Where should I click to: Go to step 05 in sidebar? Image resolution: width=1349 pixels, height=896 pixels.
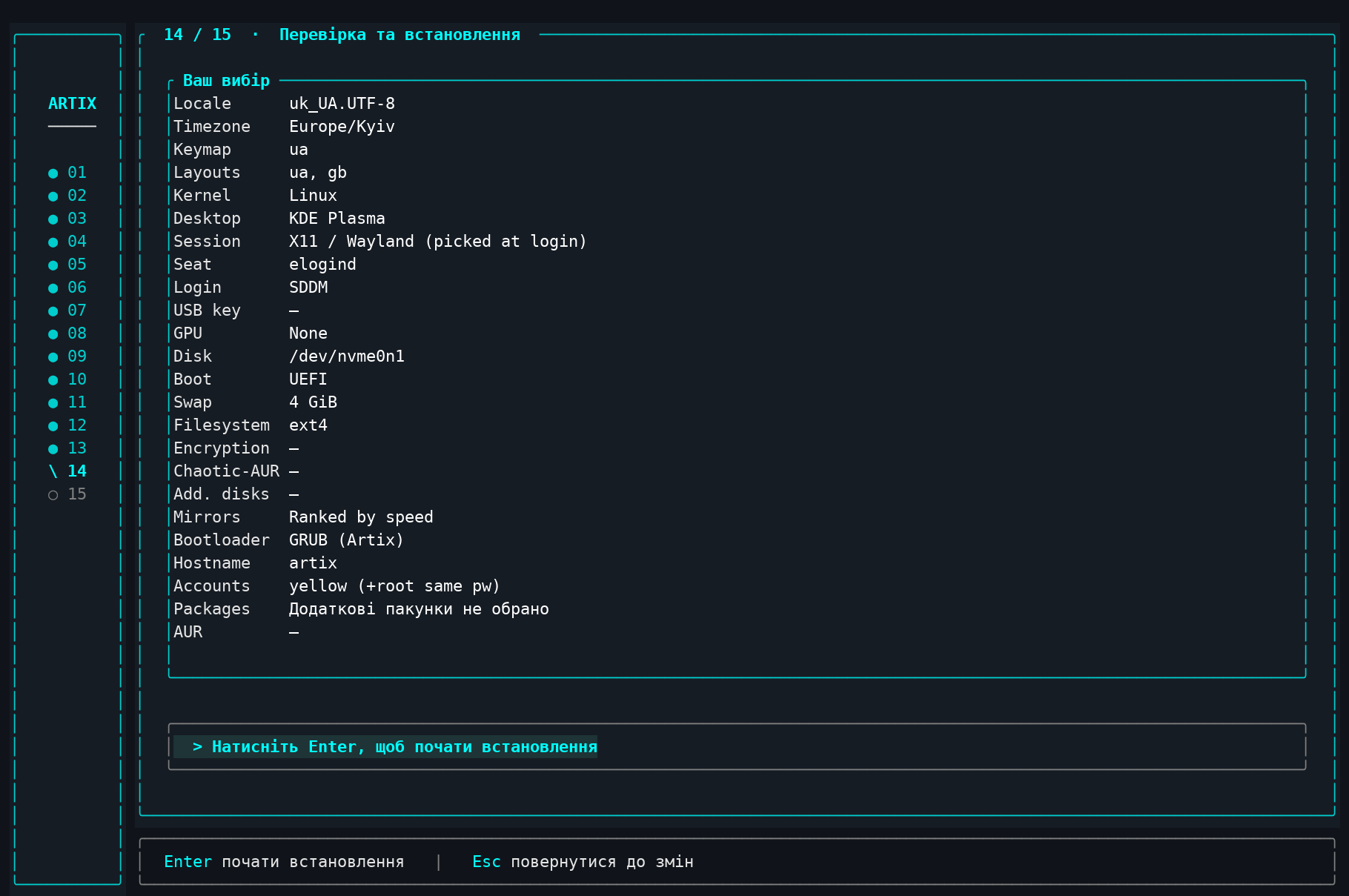pos(67,265)
